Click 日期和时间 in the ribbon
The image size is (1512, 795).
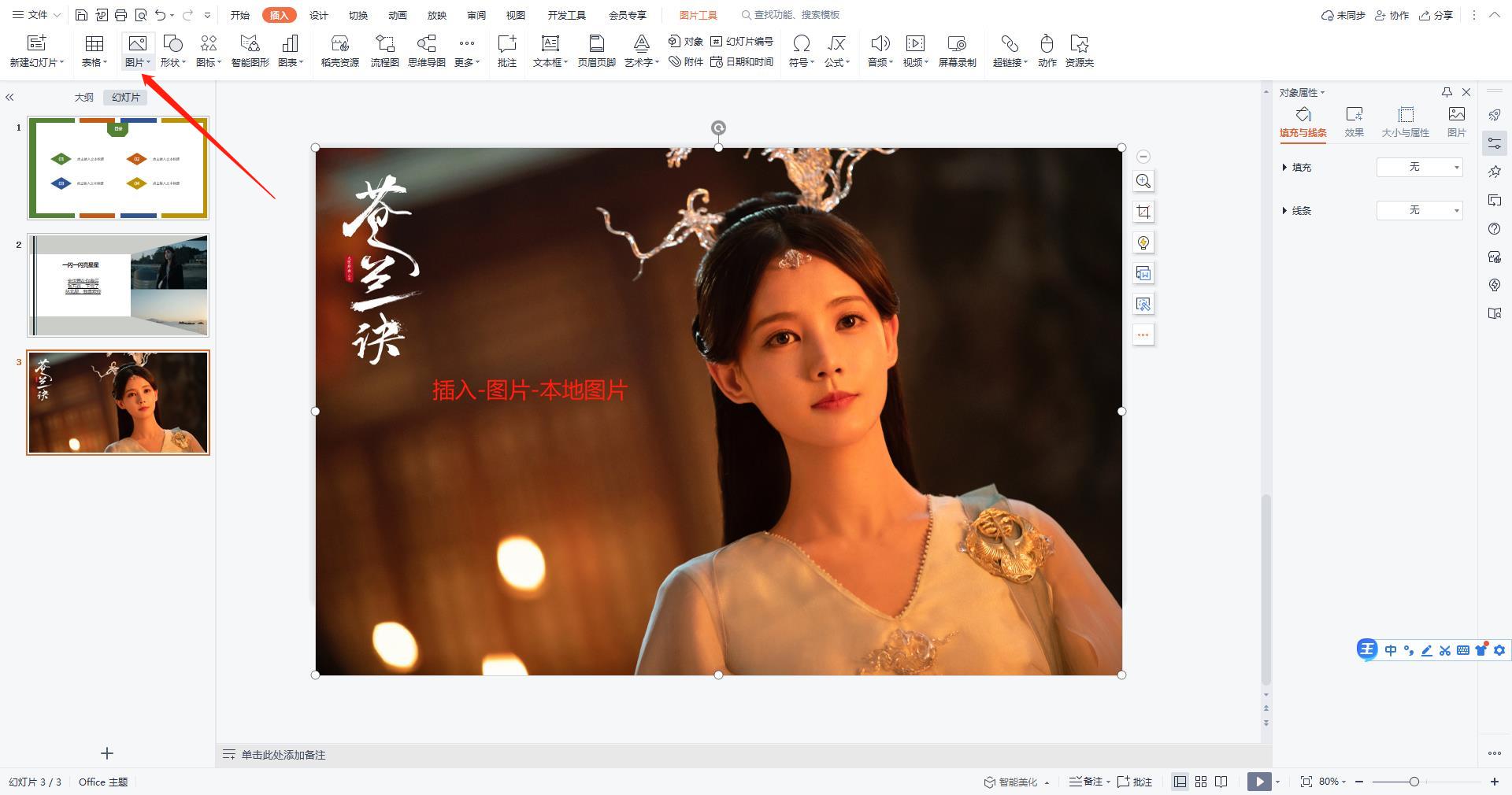pyautogui.click(x=742, y=61)
